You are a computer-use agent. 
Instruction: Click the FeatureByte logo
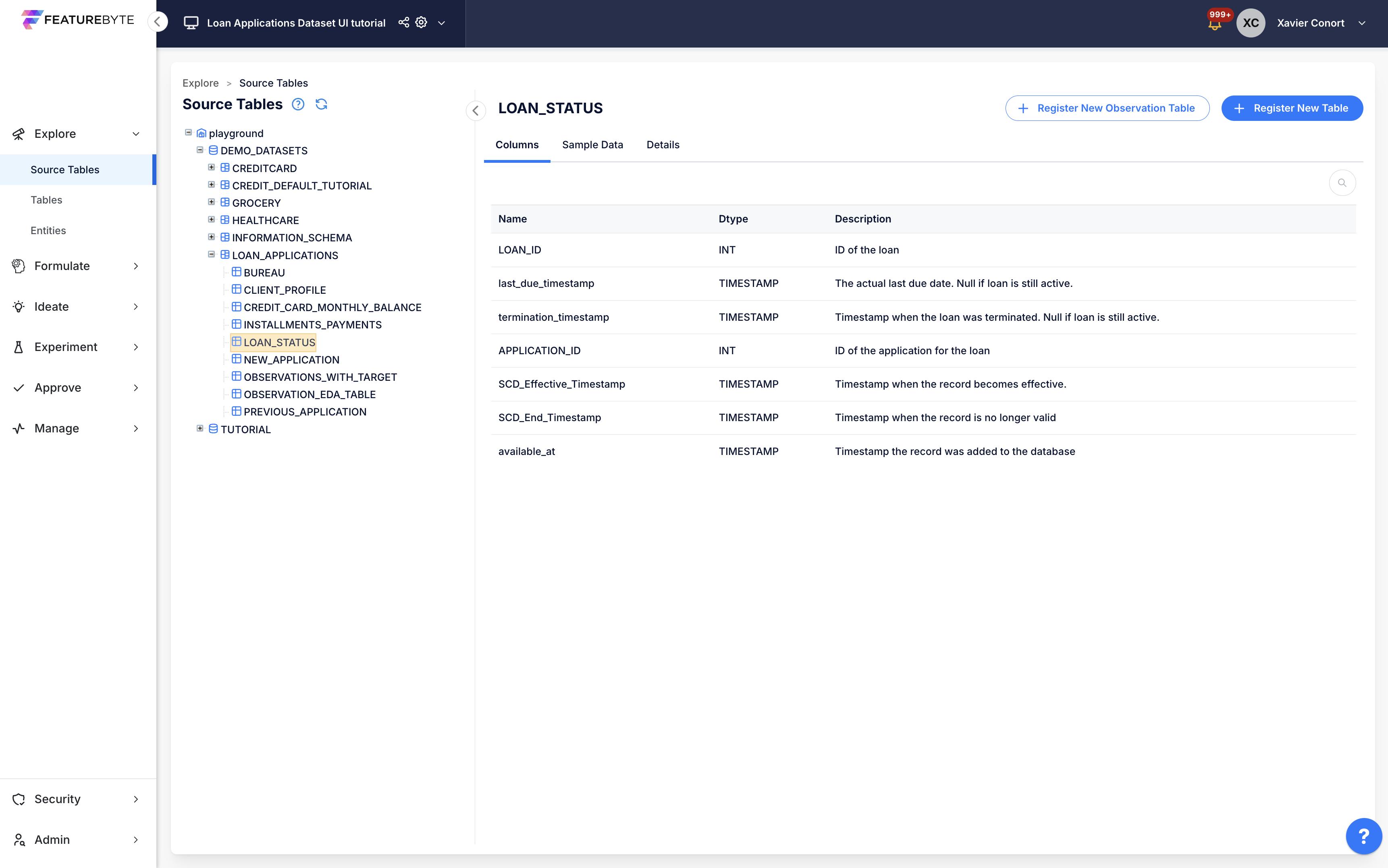pos(77,19)
